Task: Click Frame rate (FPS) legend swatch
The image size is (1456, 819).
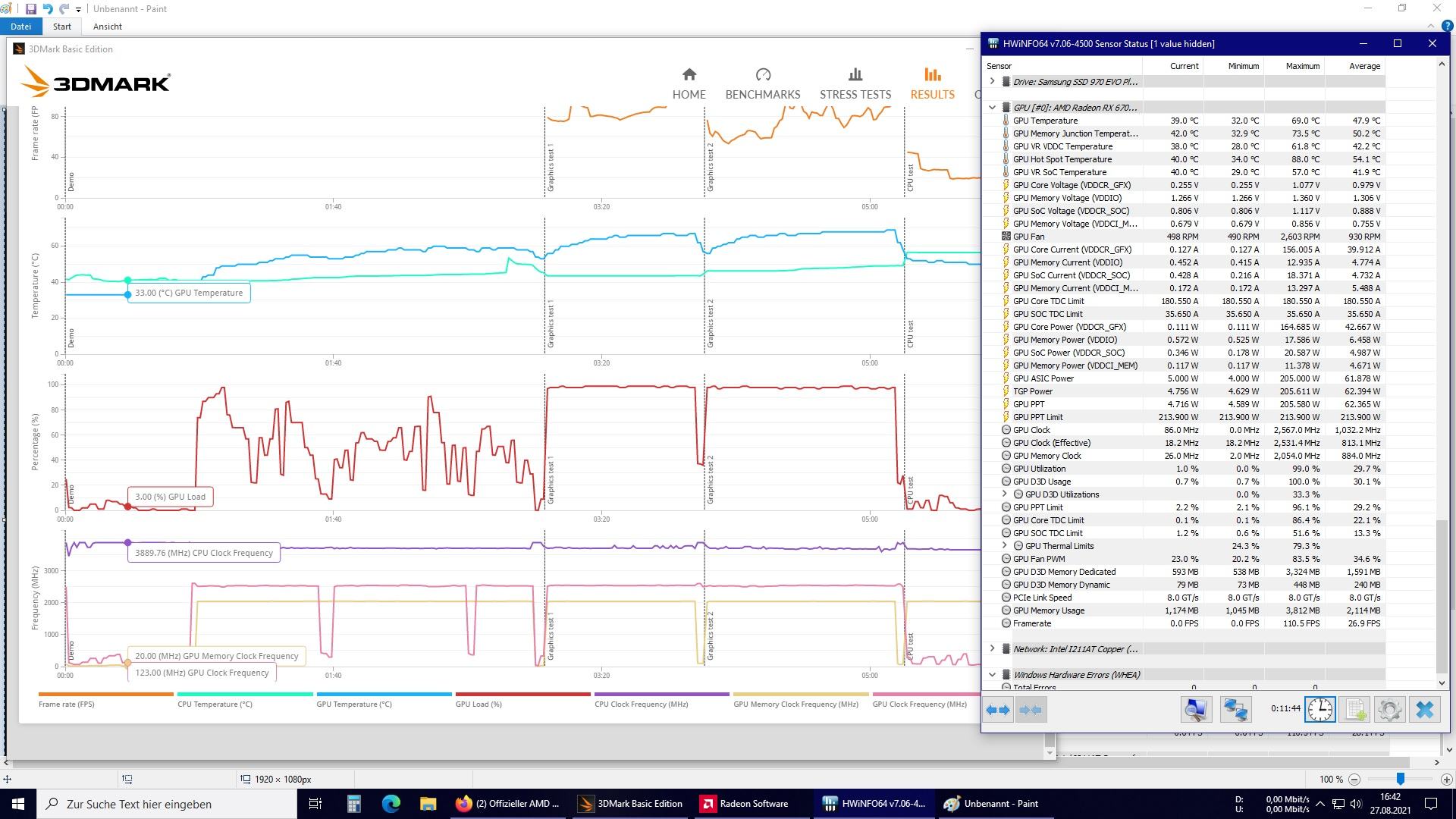Action: point(105,694)
